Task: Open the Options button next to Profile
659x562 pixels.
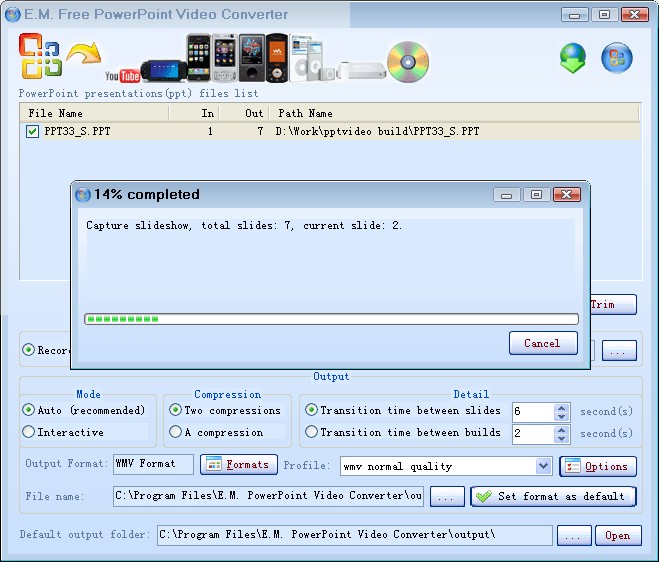Action: (598, 466)
